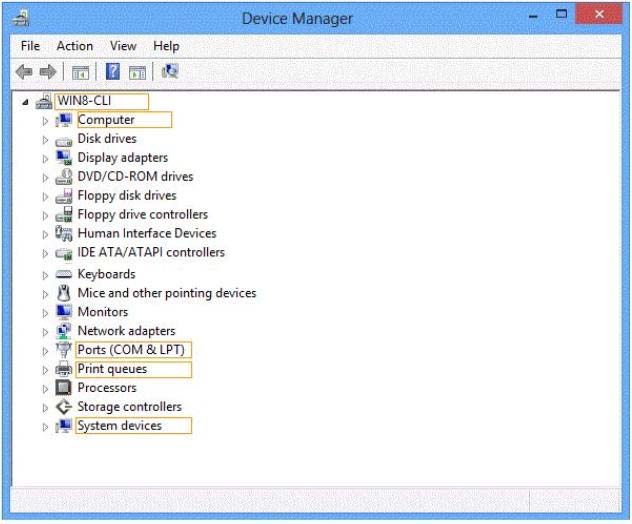The image size is (632, 524).
Task: Expand the DVD/CD-ROM drives node
Action: (45, 178)
